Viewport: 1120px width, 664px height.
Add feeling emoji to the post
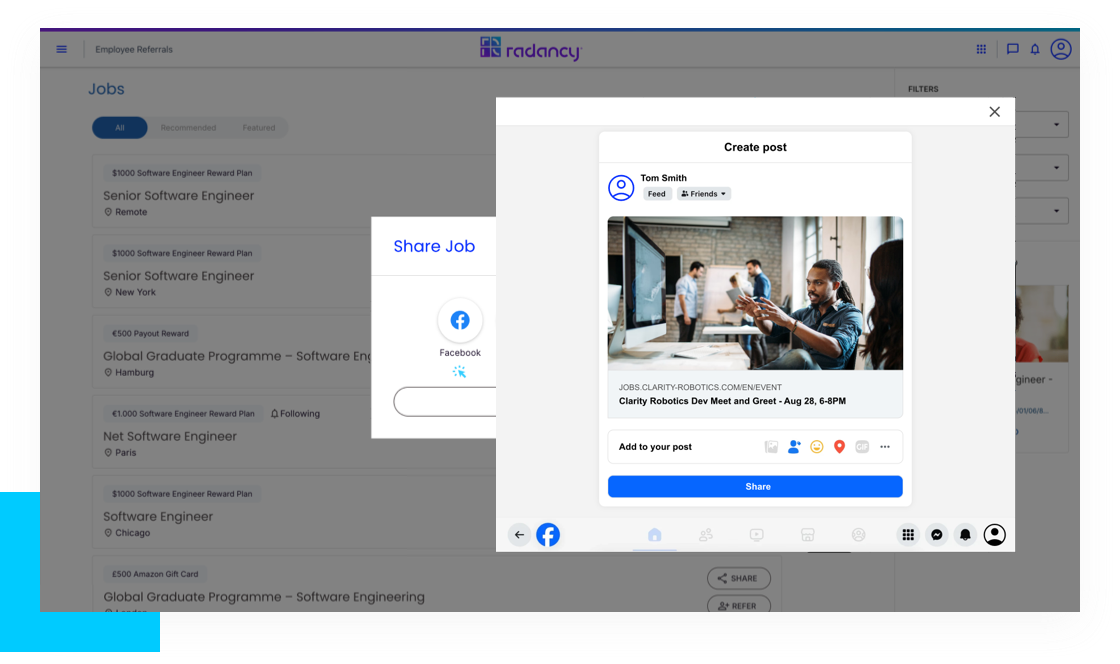[817, 447]
